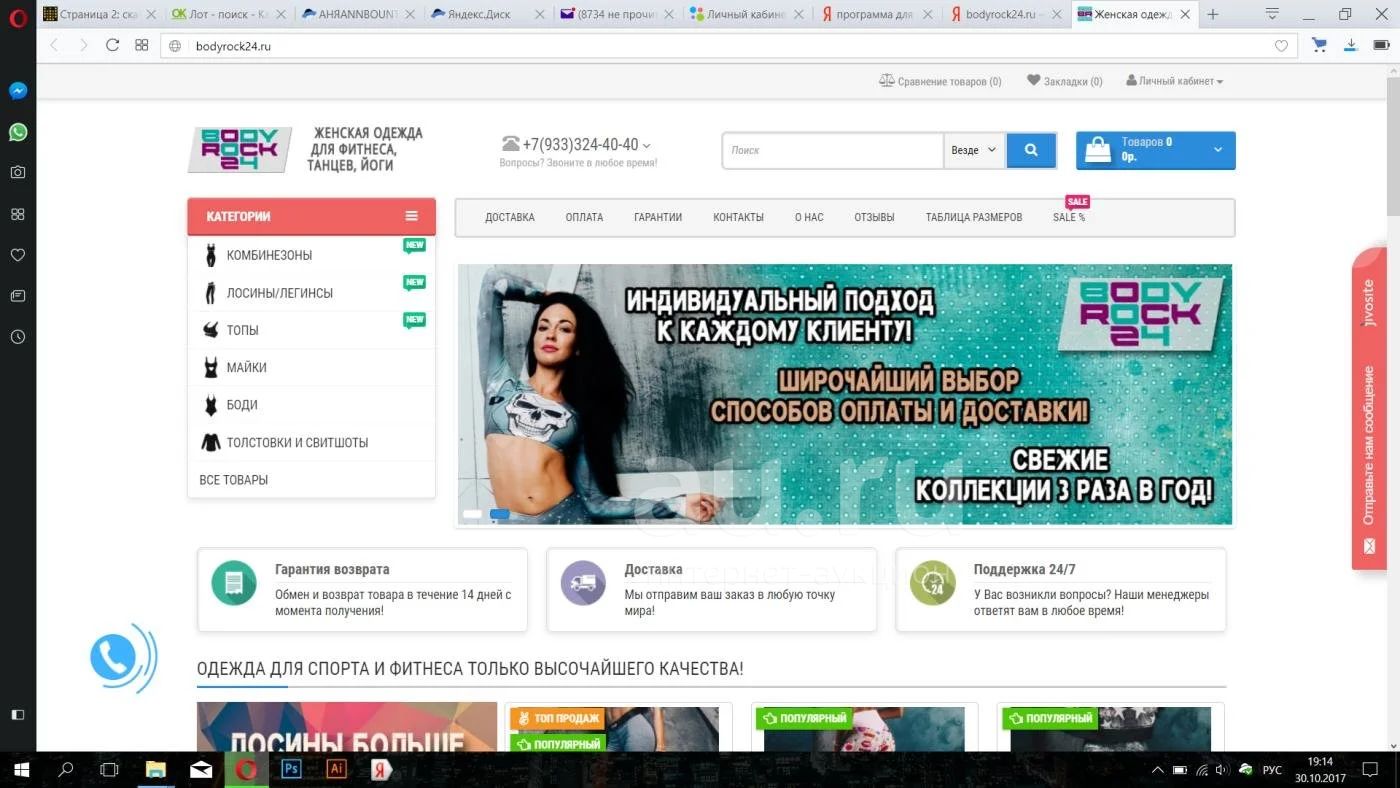Open Windows Start menu
This screenshot has height=788, width=1400.
(x=20, y=770)
